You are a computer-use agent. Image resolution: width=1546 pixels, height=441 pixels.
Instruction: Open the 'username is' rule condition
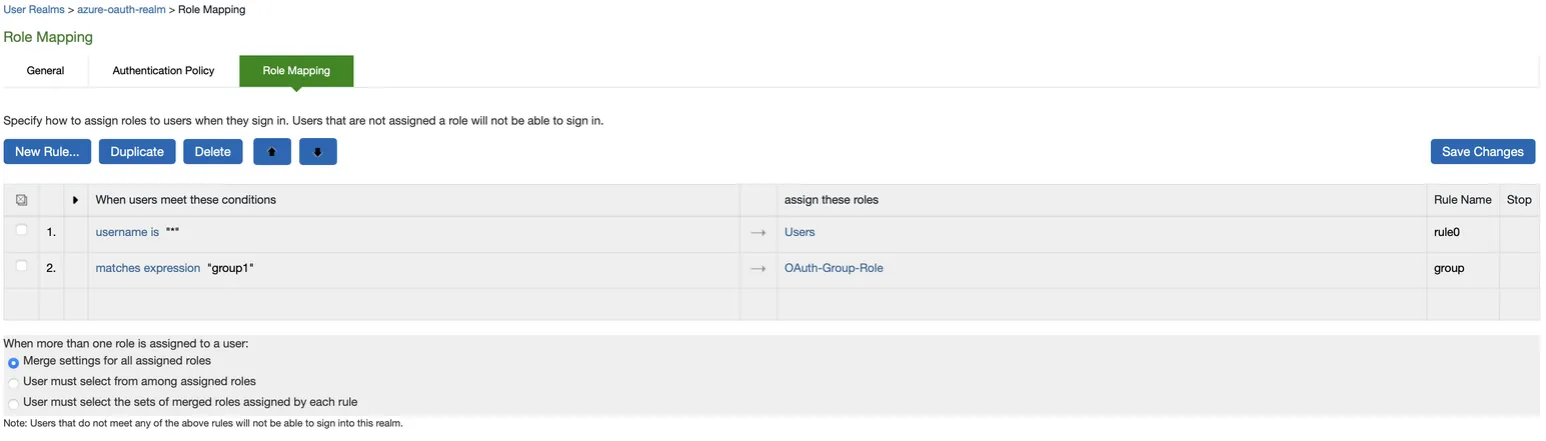[127, 232]
